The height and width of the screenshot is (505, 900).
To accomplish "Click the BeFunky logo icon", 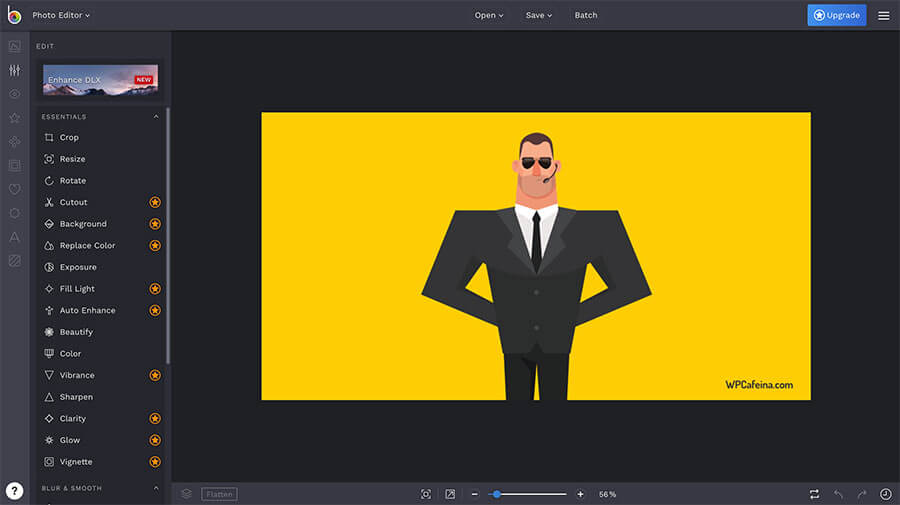I will point(14,15).
